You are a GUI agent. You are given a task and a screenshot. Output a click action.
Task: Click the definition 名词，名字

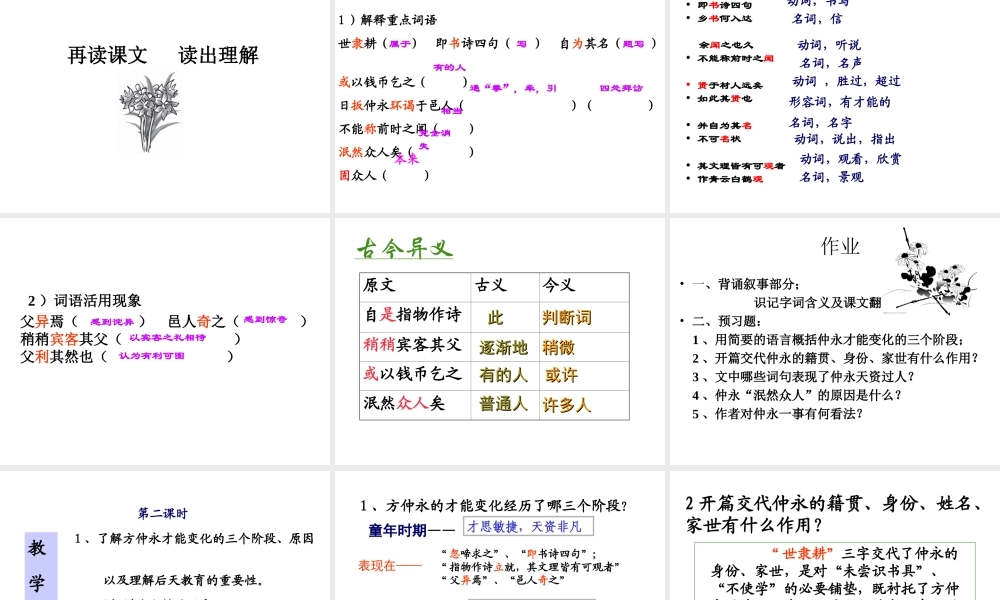click(x=820, y=122)
